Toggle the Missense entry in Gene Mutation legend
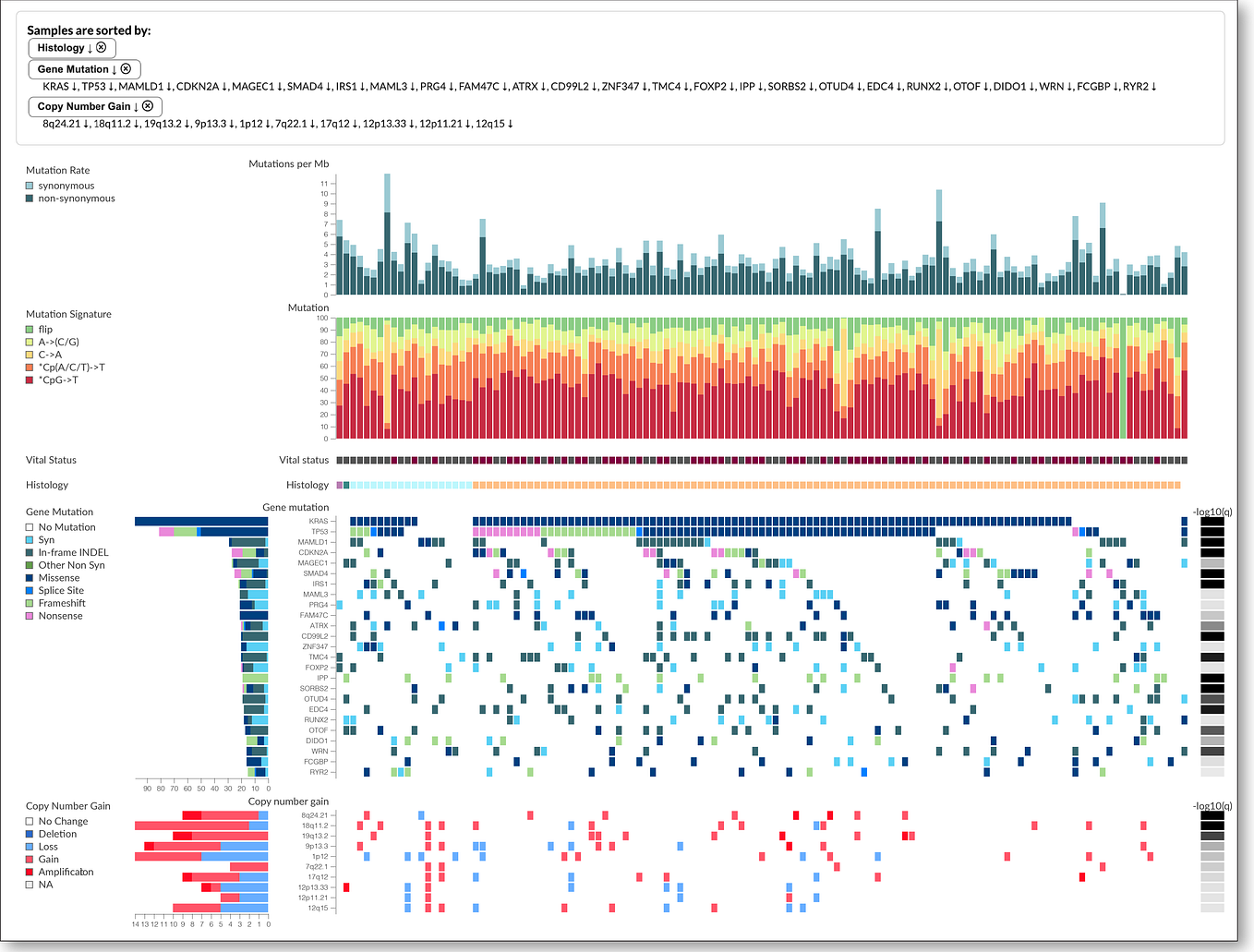The height and width of the screenshot is (952, 1254). (29, 577)
